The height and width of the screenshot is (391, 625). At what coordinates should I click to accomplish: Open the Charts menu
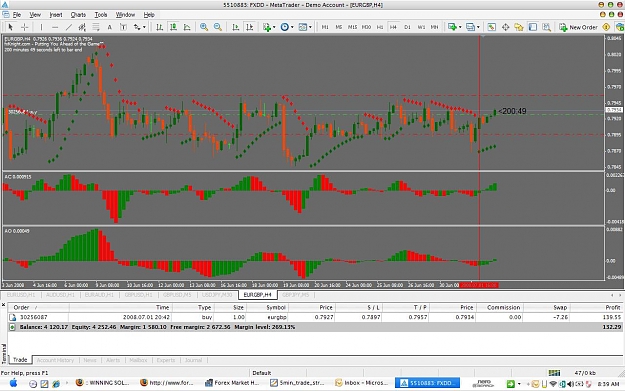coord(78,15)
